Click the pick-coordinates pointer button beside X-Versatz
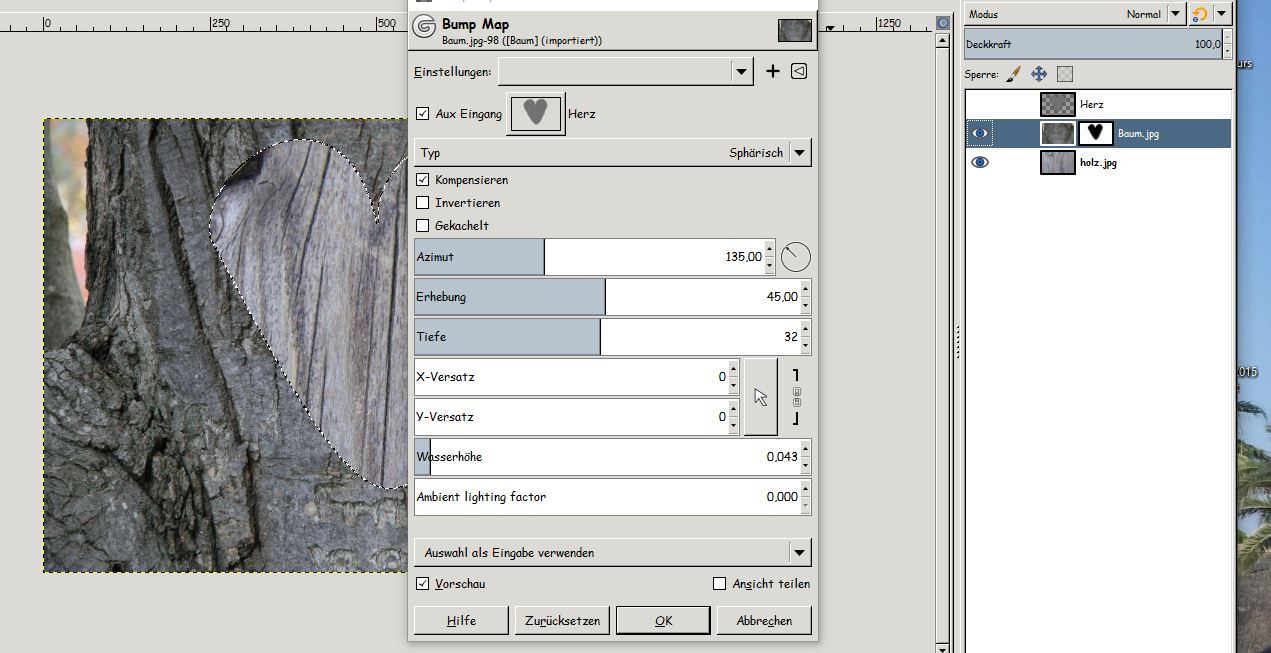The height and width of the screenshot is (653, 1271). 761,397
